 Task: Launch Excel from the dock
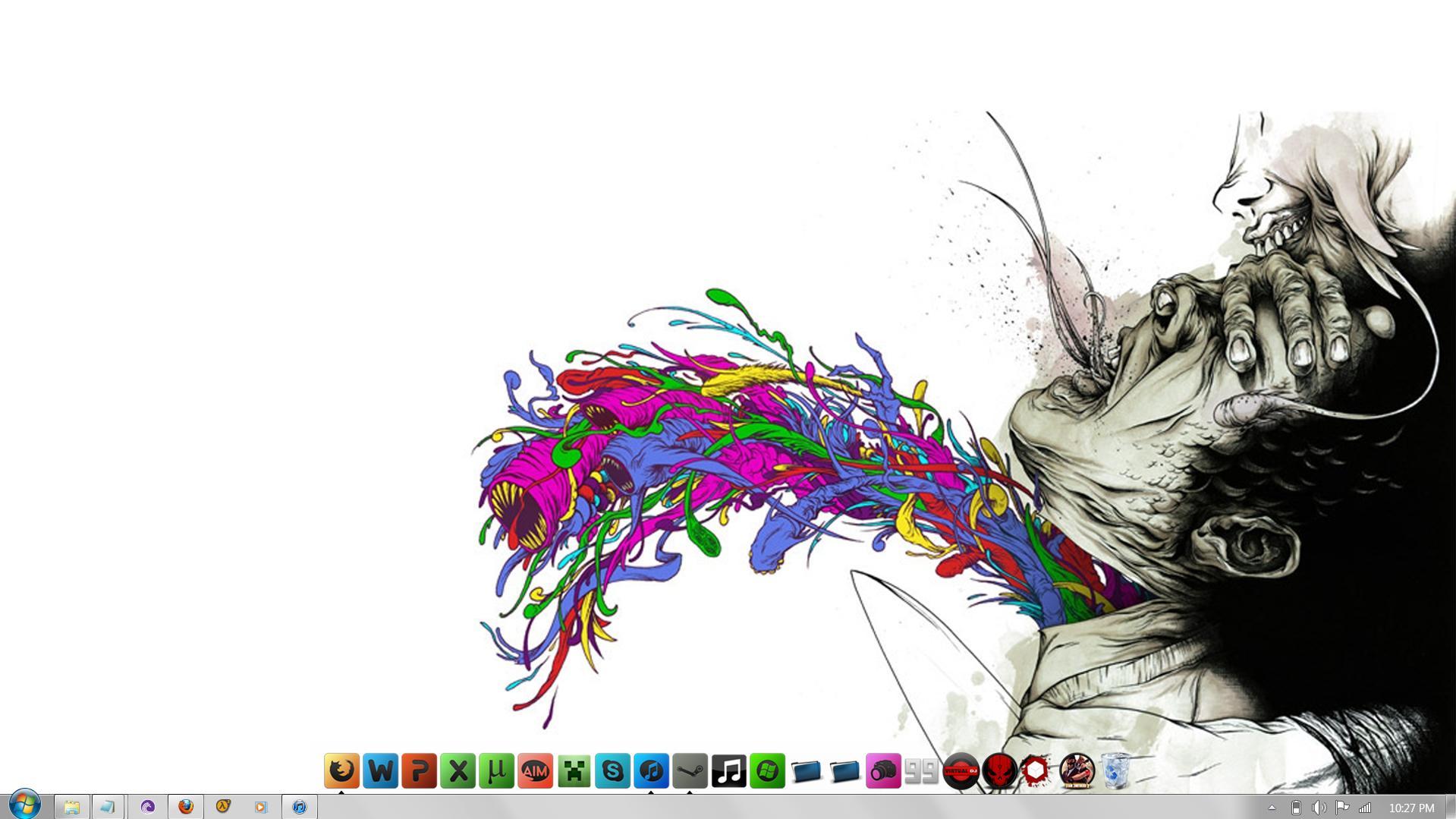click(458, 771)
